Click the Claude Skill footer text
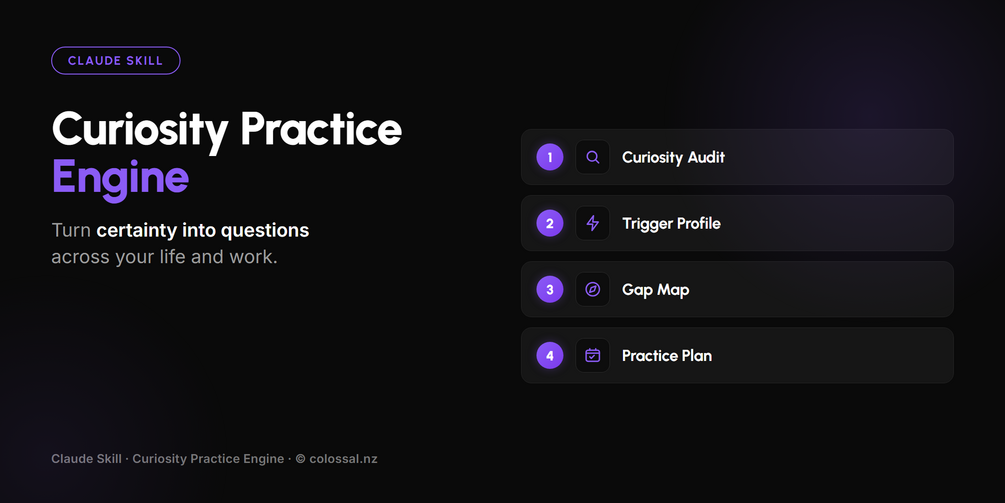The height and width of the screenshot is (503, 1005). [87, 459]
